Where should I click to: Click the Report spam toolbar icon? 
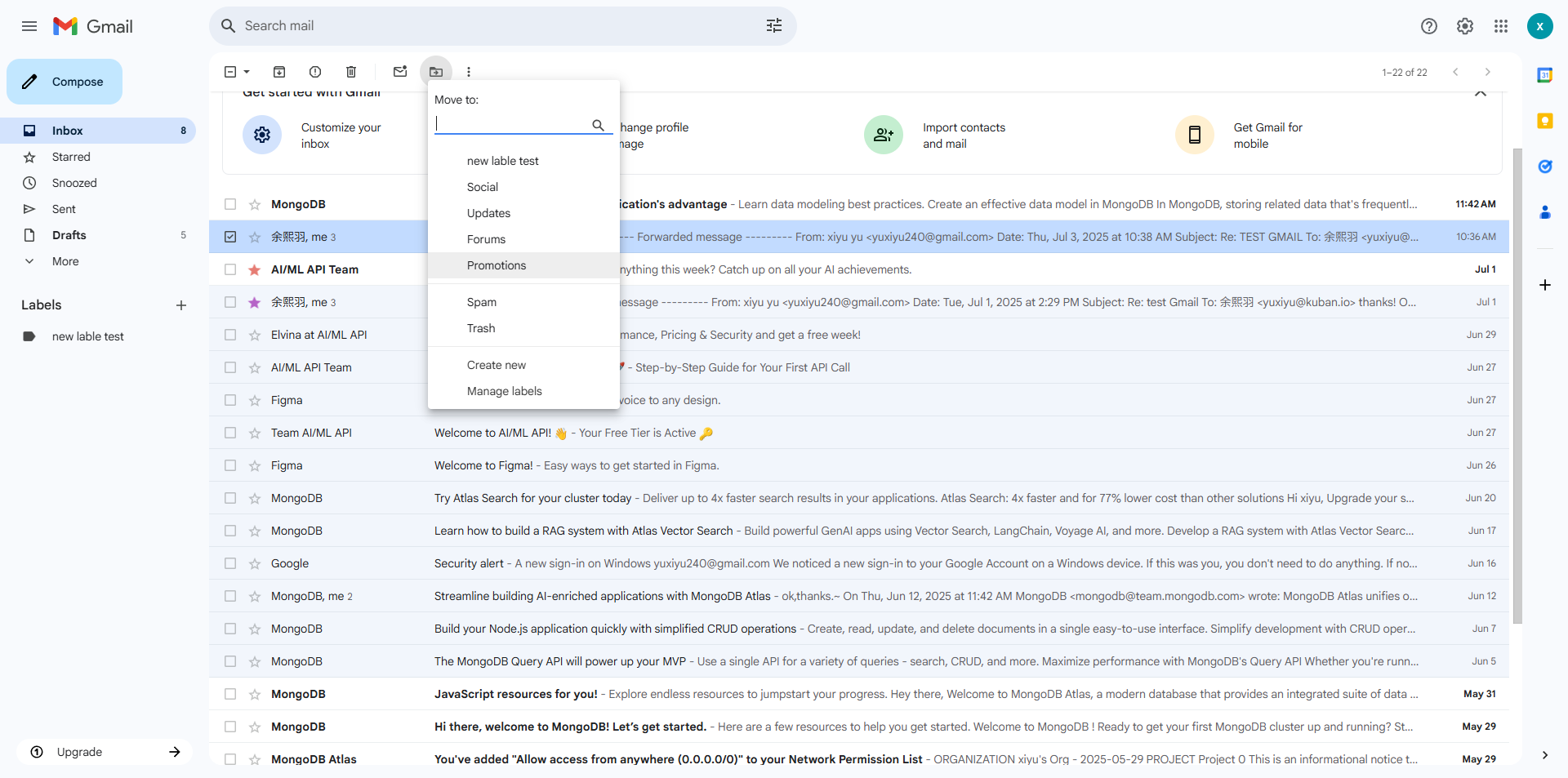point(315,72)
